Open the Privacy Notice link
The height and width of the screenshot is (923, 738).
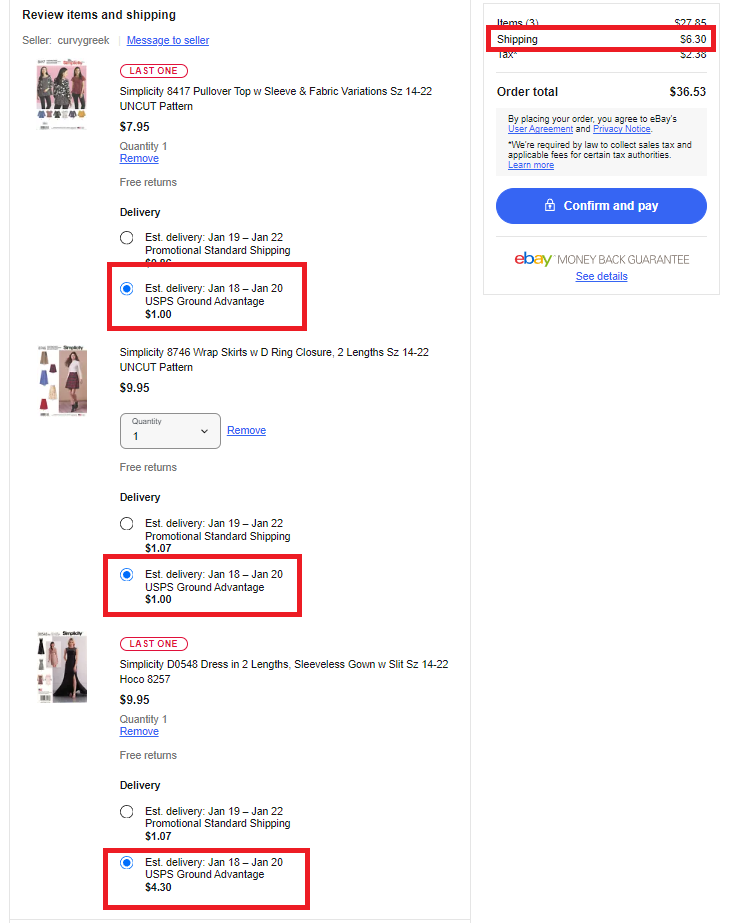pyautogui.click(x=621, y=129)
